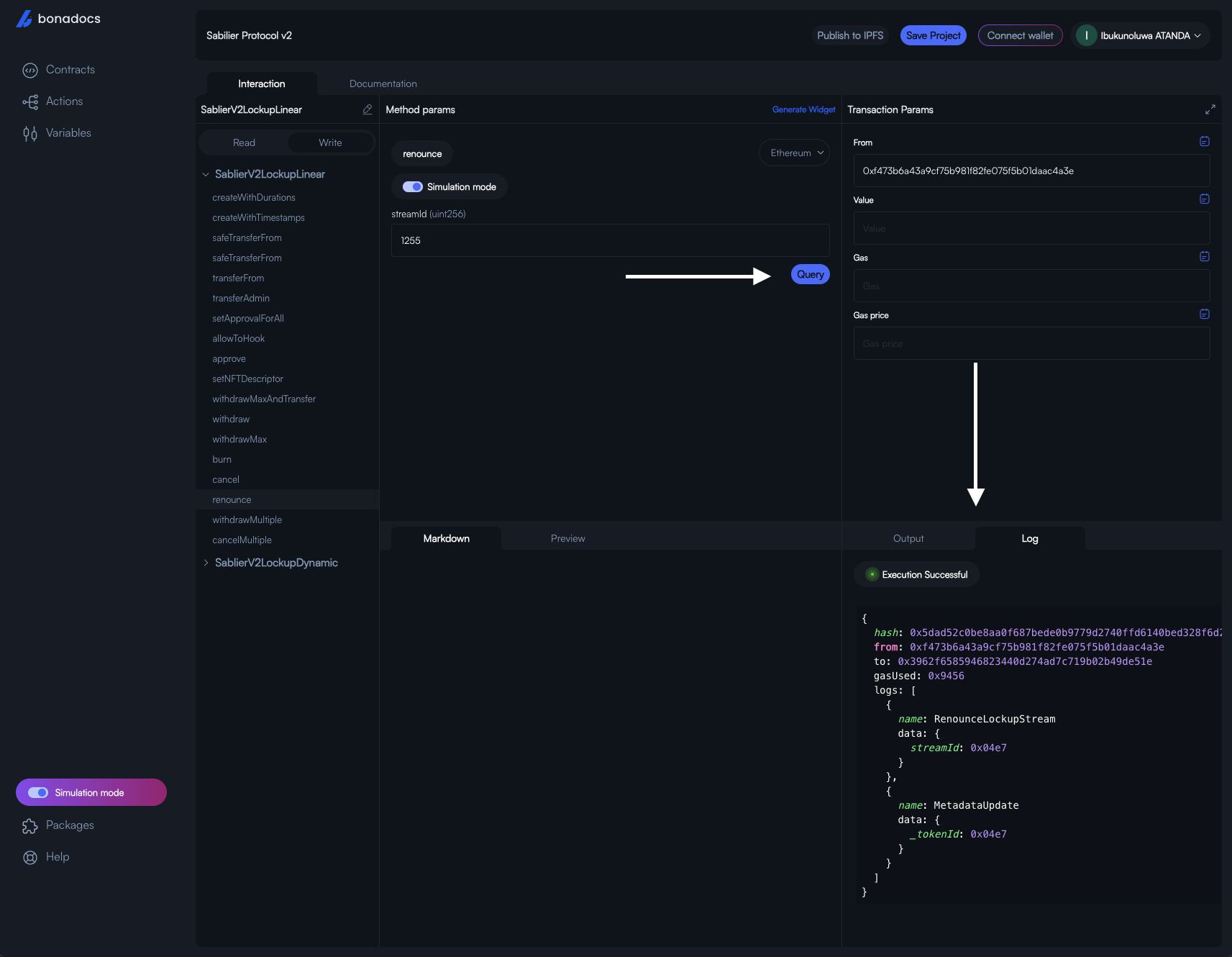
Task: Click Execution Successful status badge
Action: tap(916, 574)
